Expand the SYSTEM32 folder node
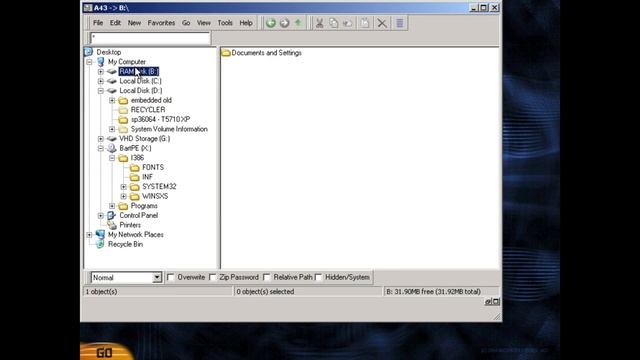Image resolution: width=640 pixels, height=360 pixels. point(124,187)
